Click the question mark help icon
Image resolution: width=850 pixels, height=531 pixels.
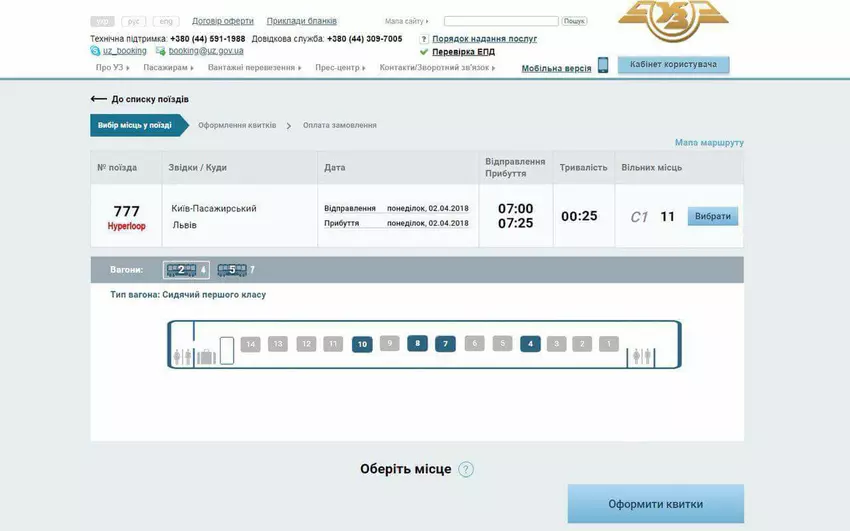point(466,470)
